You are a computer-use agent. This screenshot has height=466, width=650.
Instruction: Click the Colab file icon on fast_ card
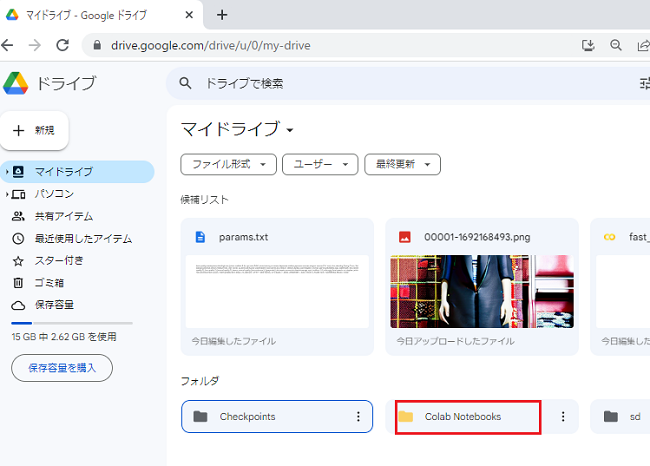[609, 237]
